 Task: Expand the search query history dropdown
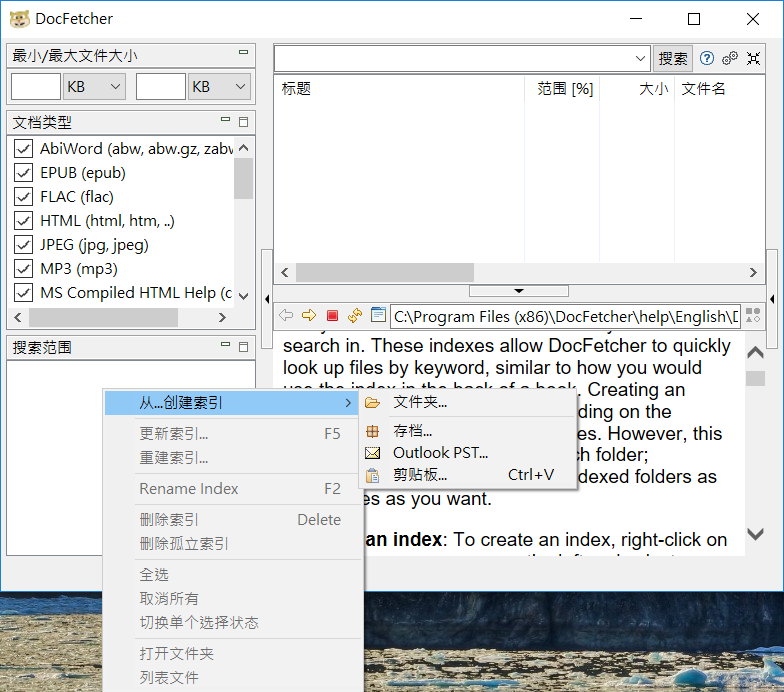click(641, 59)
